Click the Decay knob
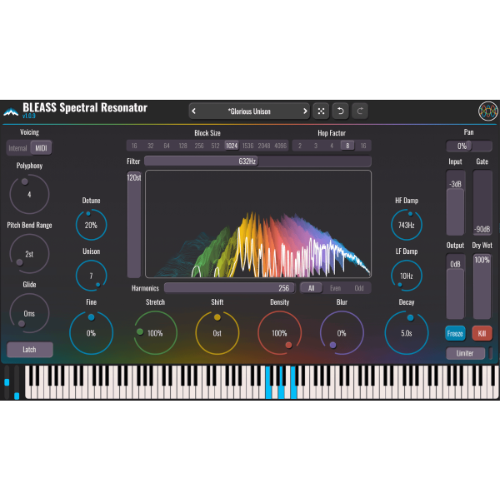The height and width of the screenshot is (500, 500). click(x=406, y=333)
